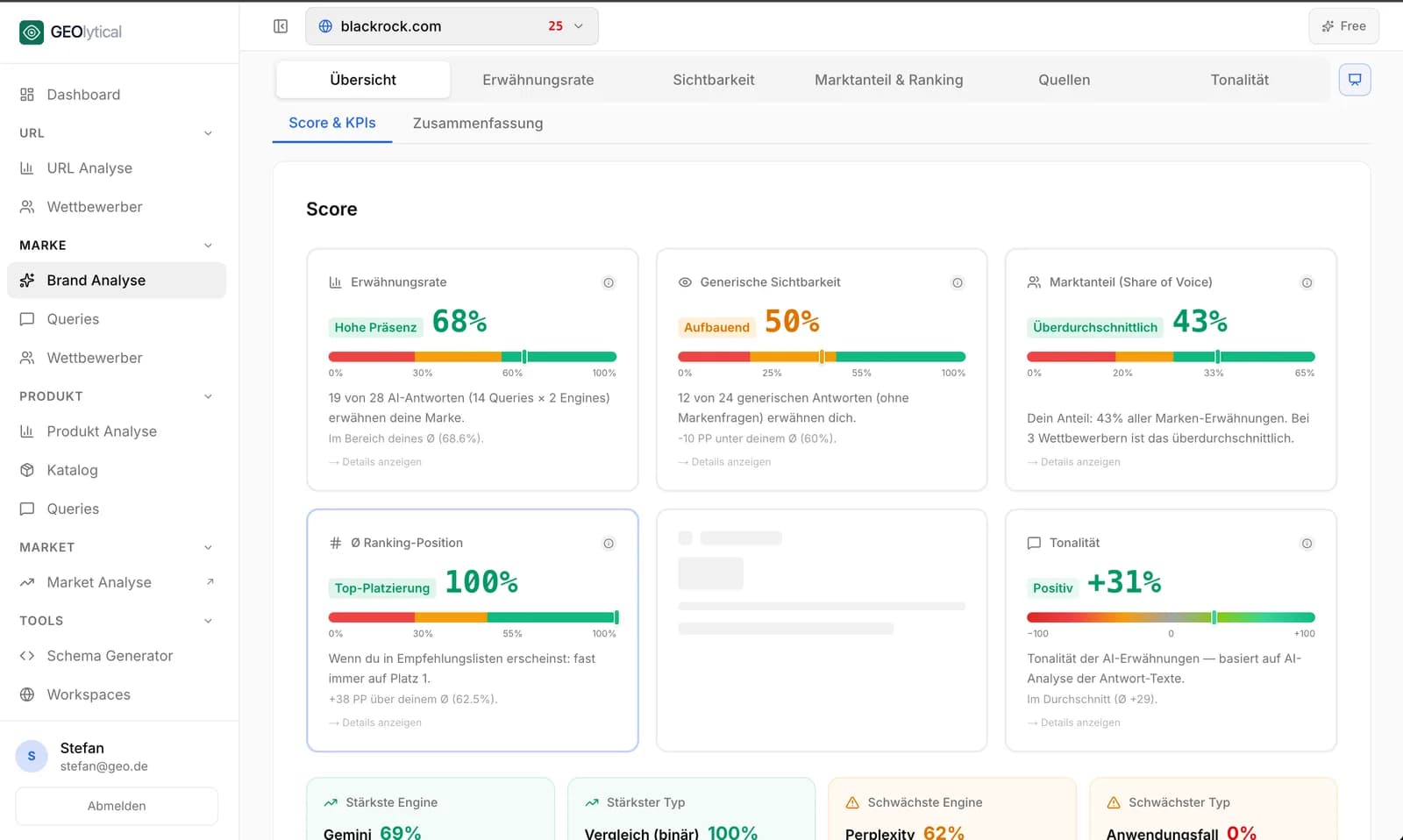
Task: Switch to Marktanteil & Ranking tab
Action: click(889, 80)
